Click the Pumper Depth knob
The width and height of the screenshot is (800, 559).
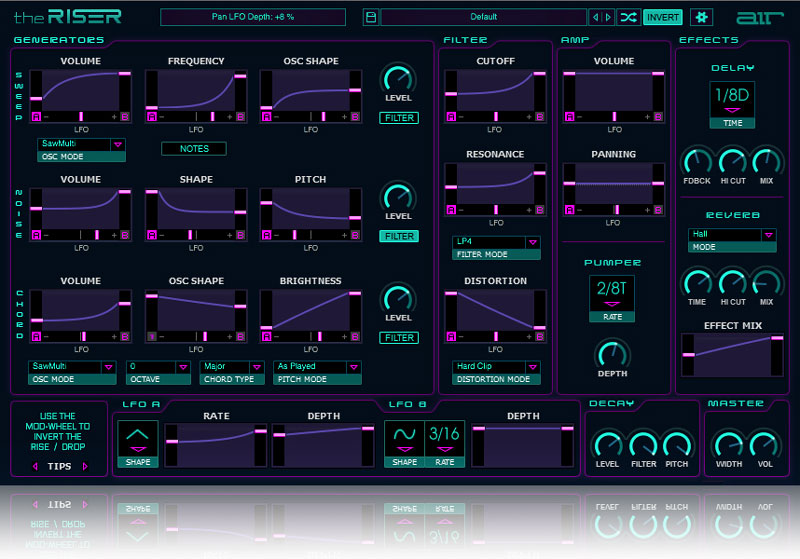(612, 353)
